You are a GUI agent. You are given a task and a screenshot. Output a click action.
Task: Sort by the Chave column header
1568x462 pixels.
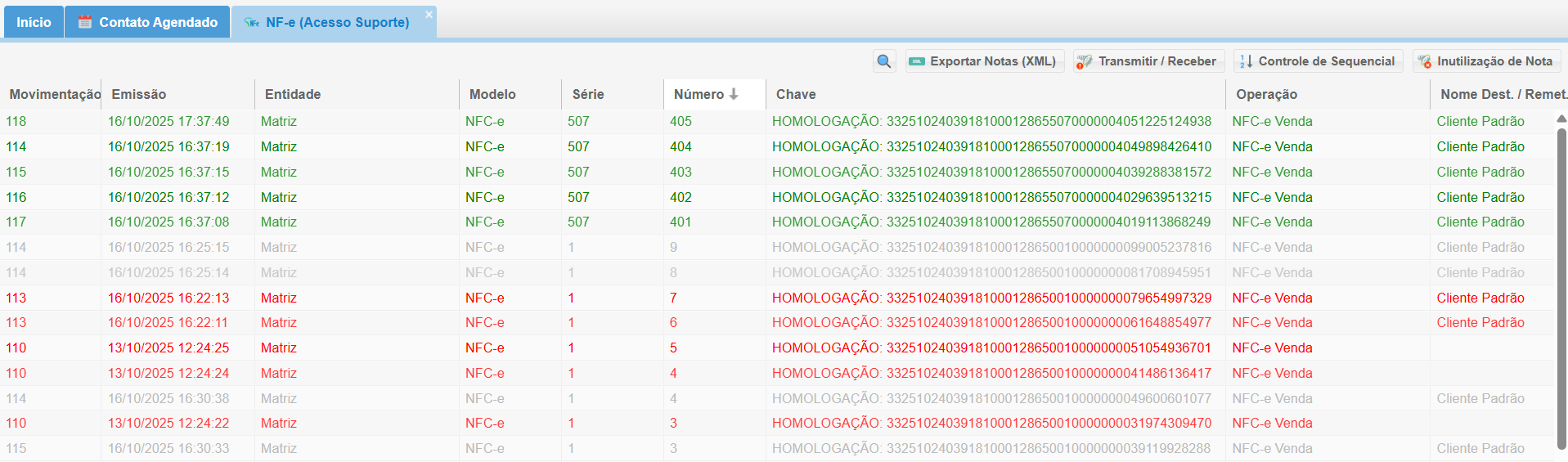796,94
